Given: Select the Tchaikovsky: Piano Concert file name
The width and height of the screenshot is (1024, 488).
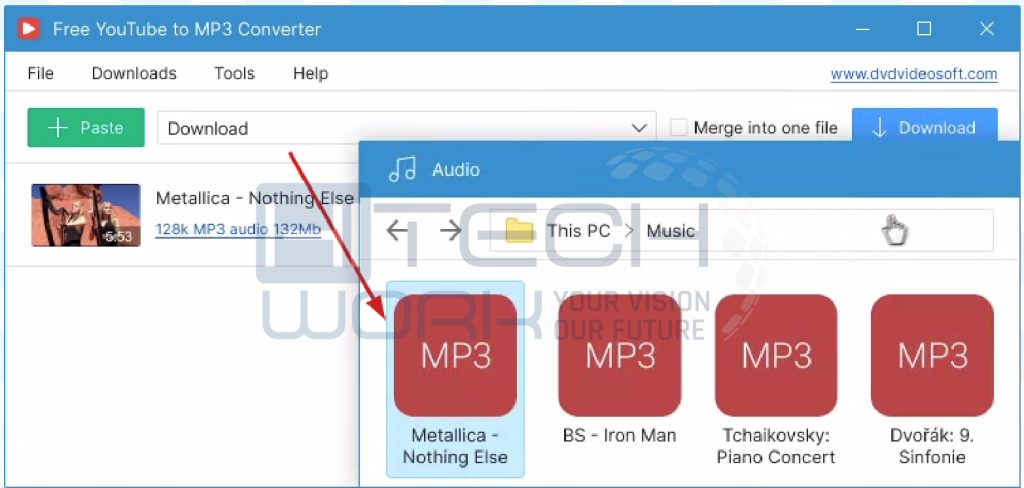Looking at the screenshot, I should [776, 446].
